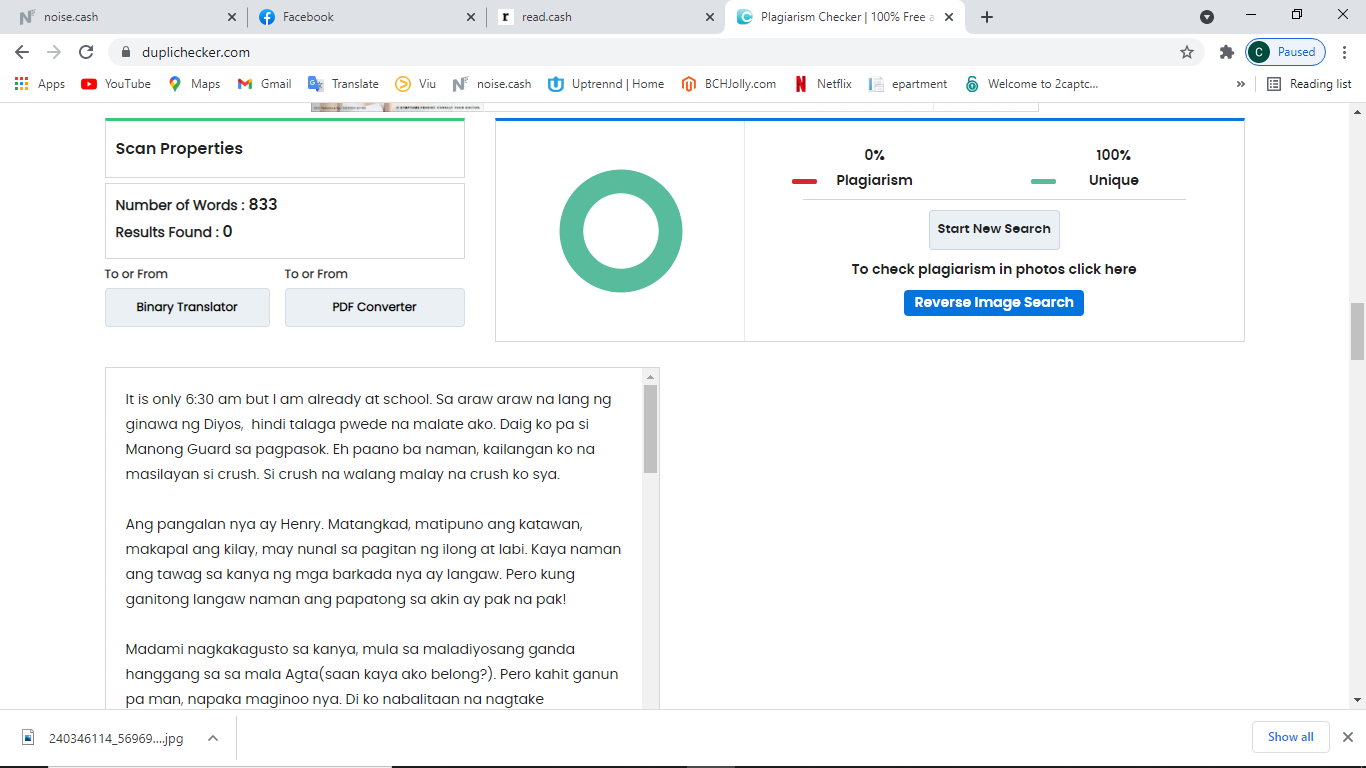The width and height of the screenshot is (1366, 768).
Task: Click the Results Found : 0 text
Action: pyautogui.click(x=174, y=232)
